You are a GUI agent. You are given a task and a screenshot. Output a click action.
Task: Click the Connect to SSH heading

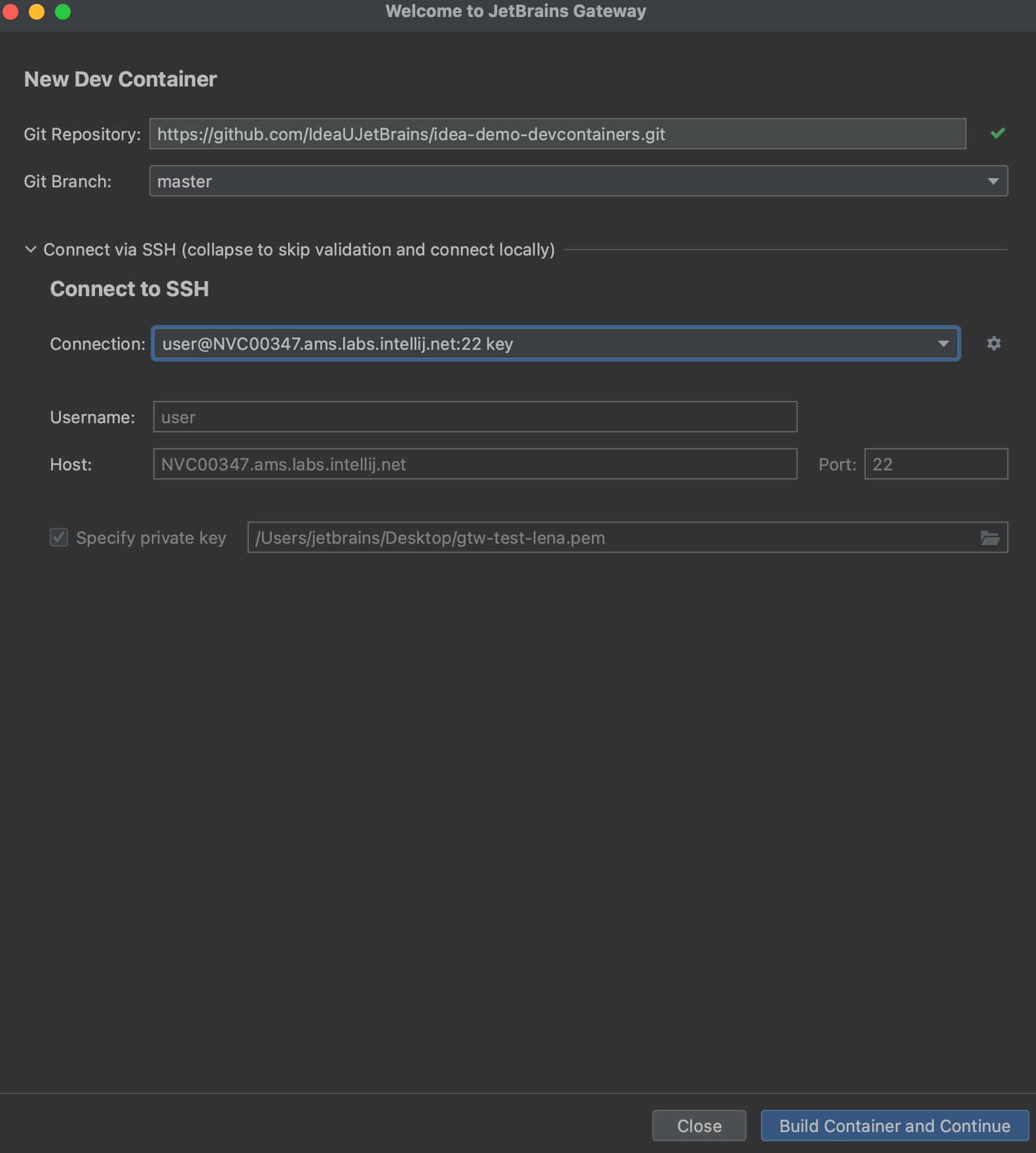click(130, 289)
